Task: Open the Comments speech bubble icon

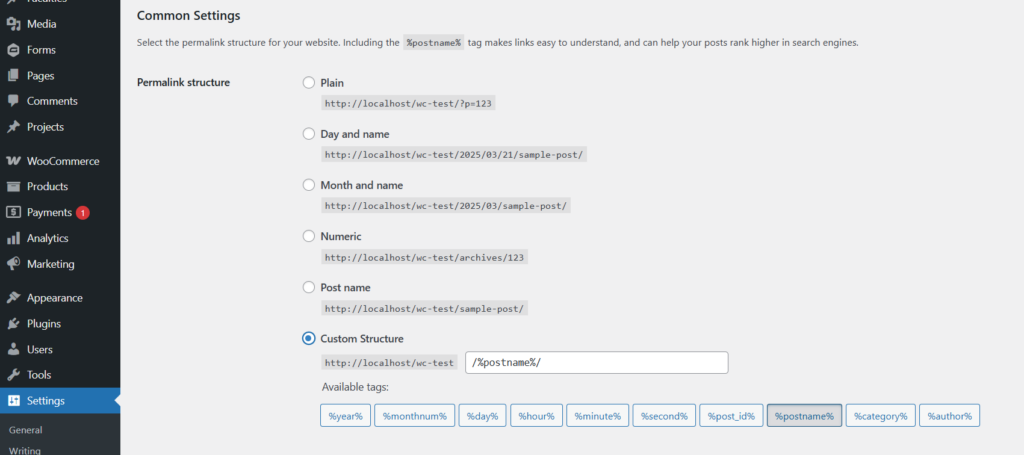Action: point(13,101)
